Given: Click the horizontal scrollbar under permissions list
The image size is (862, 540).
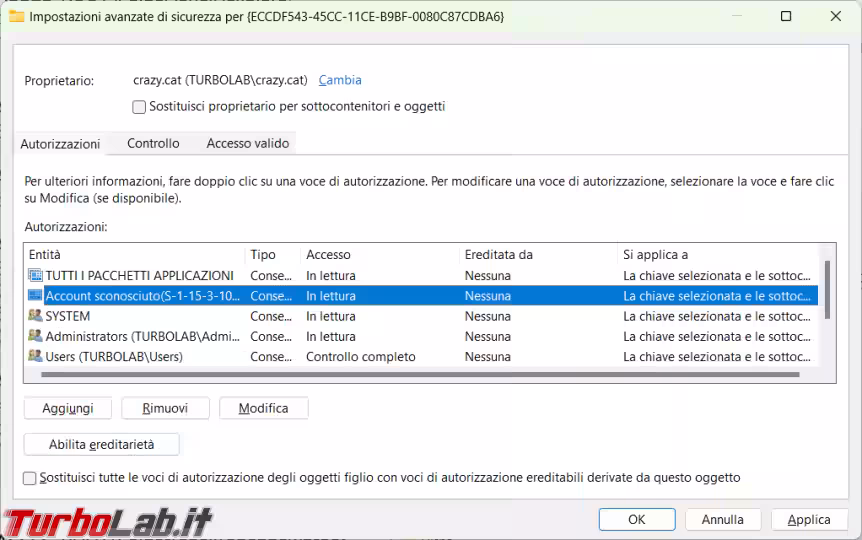Looking at the screenshot, I should tap(420, 375).
